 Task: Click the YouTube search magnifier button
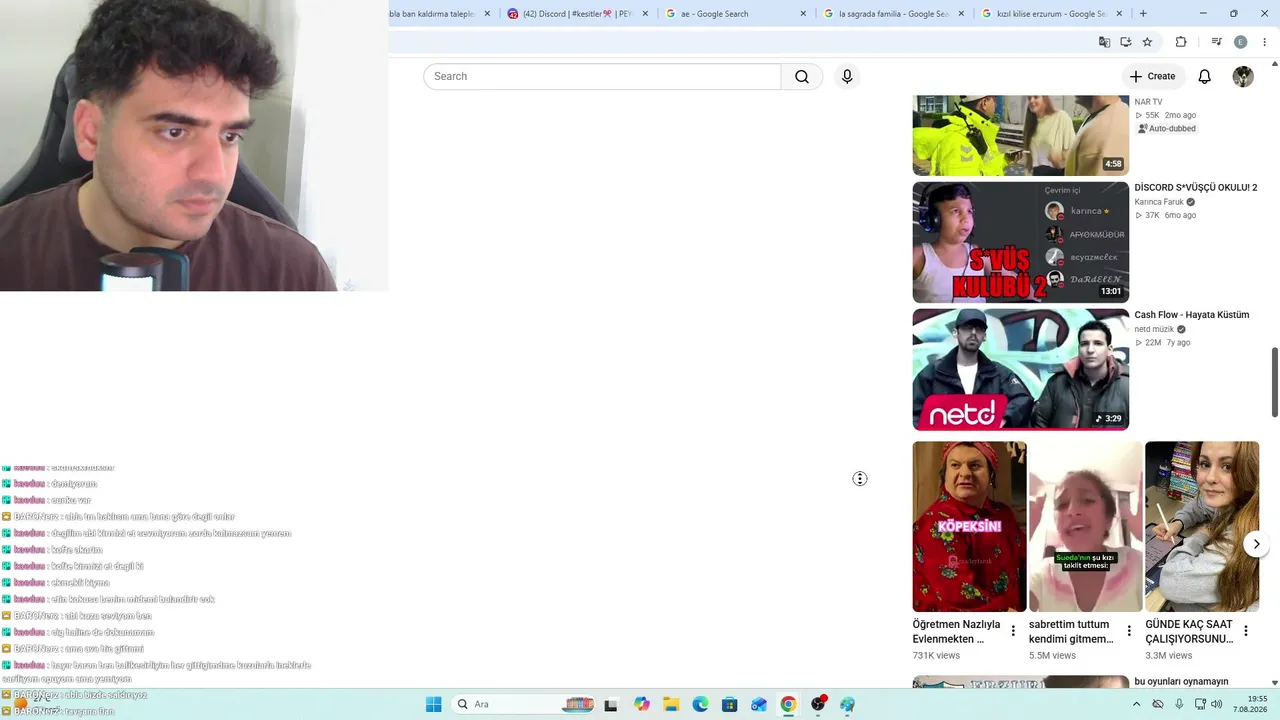801,77
